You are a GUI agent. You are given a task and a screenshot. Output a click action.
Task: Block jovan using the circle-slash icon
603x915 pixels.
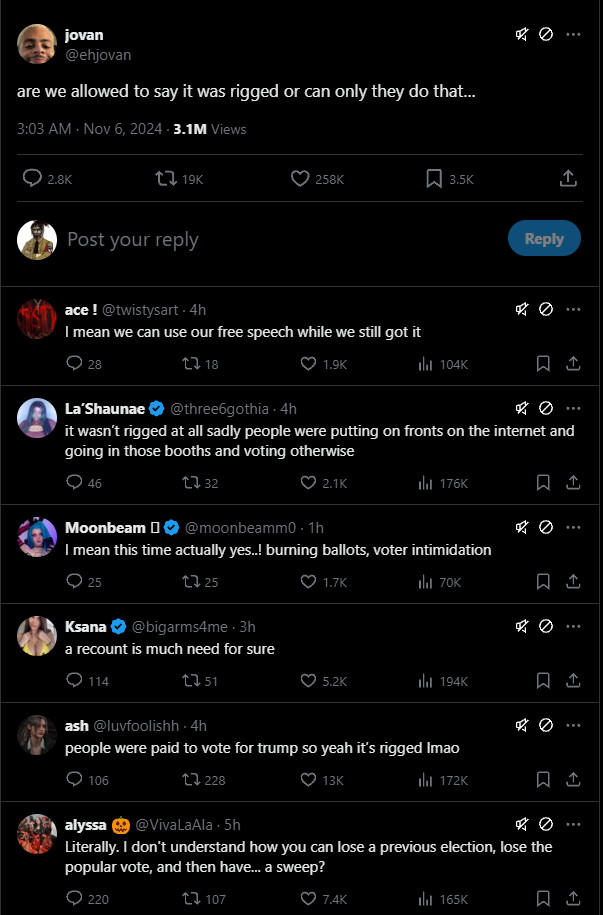[546, 34]
